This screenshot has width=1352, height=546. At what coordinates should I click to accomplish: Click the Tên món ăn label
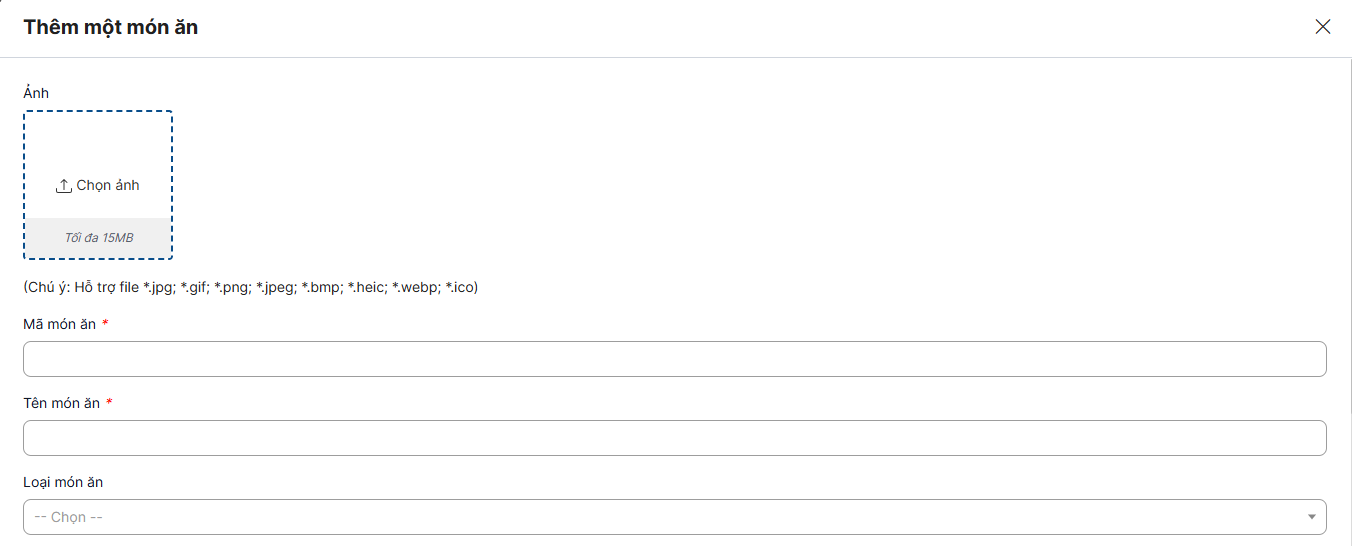(x=61, y=403)
